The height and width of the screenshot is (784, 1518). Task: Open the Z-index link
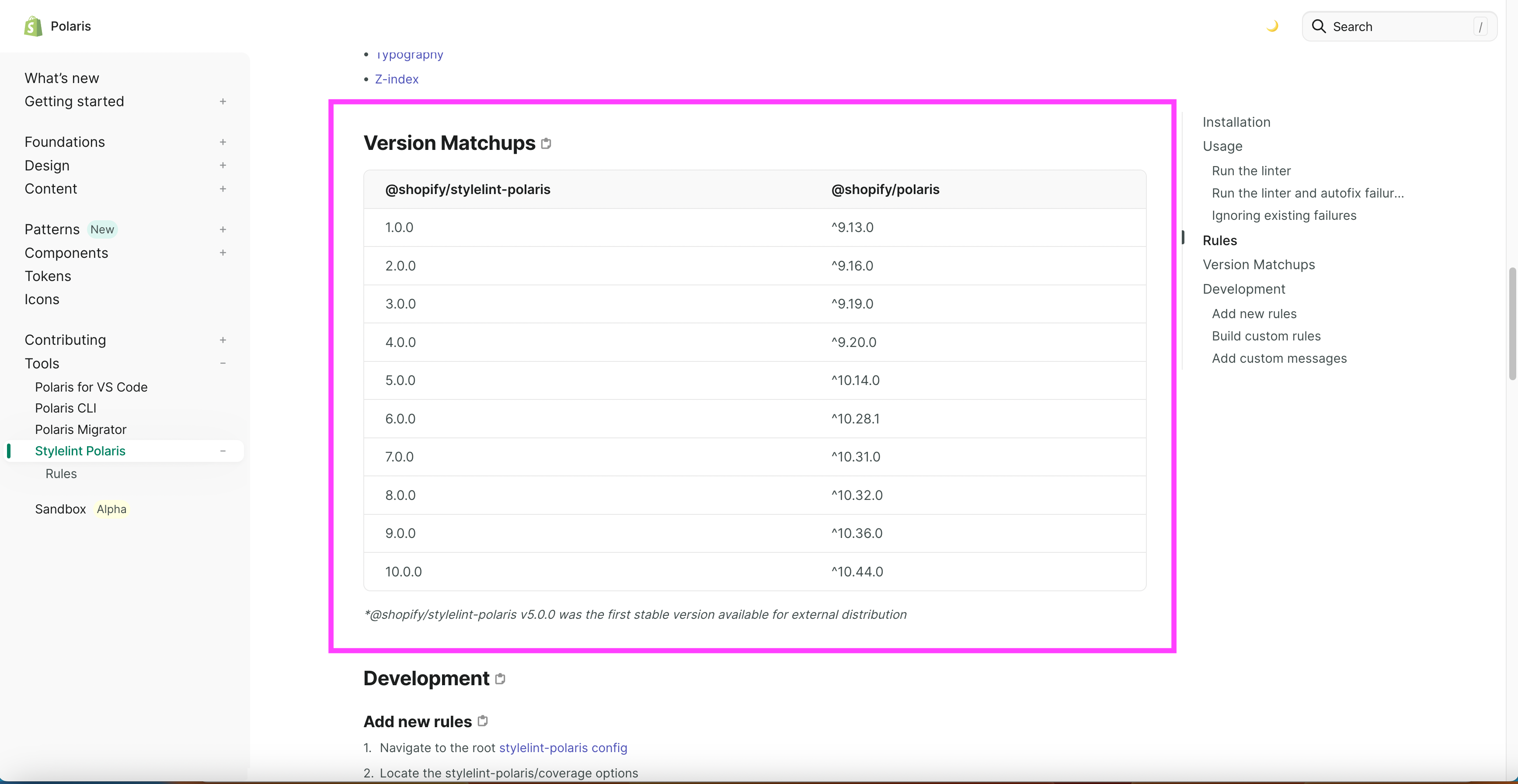coord(397,79)
